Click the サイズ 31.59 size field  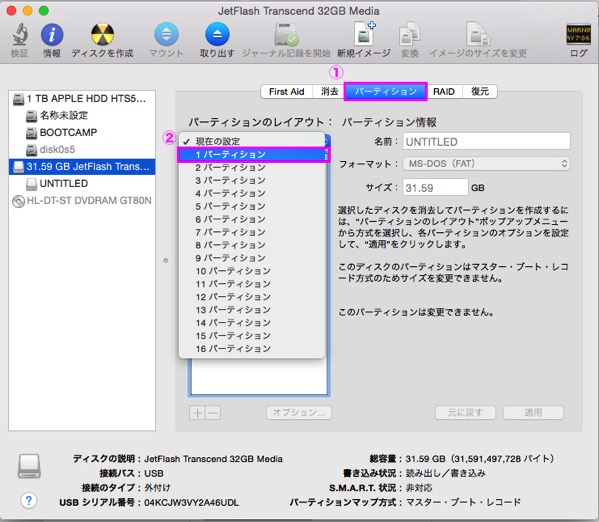pos(435,188)
